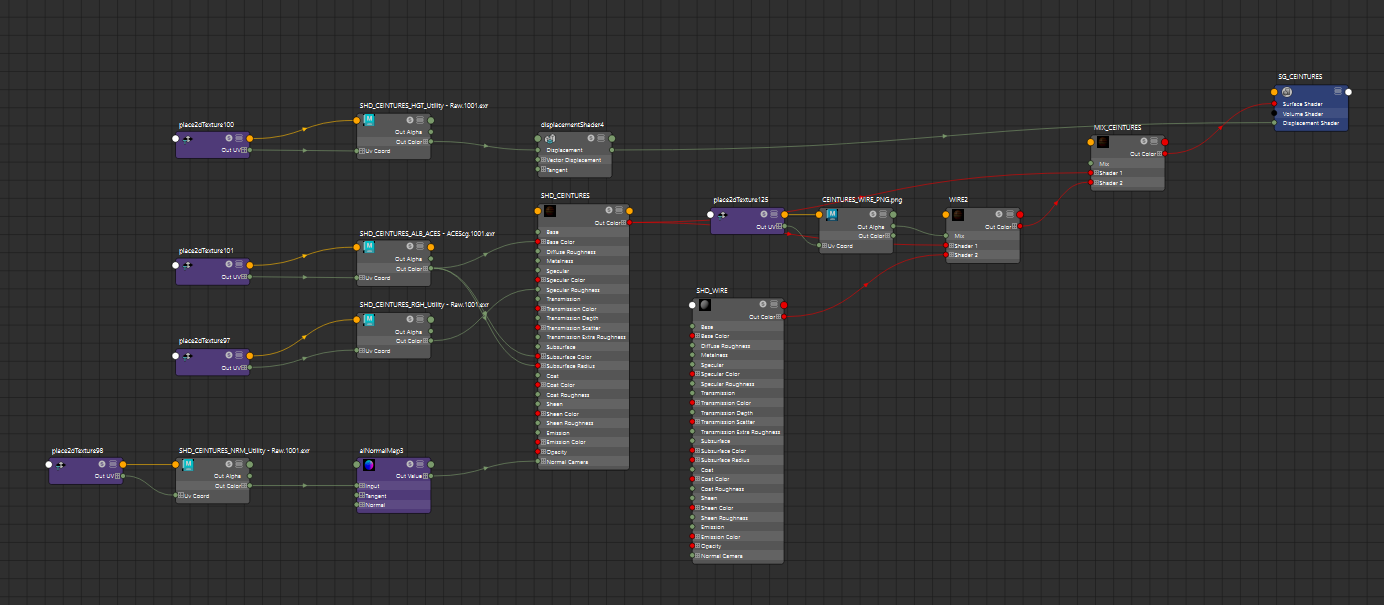Toggle solo on displacementShader4 node
This screenshot has height=605, width=1384.
click(x=591, y=138)
